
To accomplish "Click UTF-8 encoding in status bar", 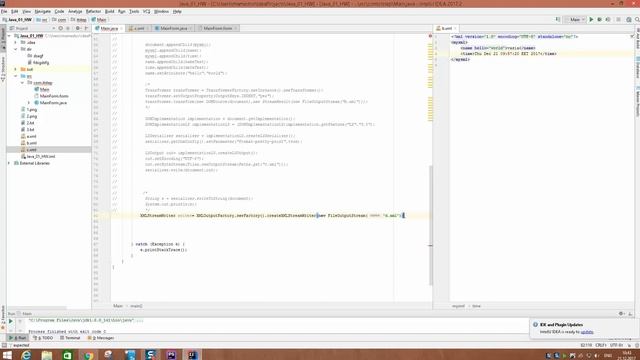I will pyautogui.click(x=616, y=345).
